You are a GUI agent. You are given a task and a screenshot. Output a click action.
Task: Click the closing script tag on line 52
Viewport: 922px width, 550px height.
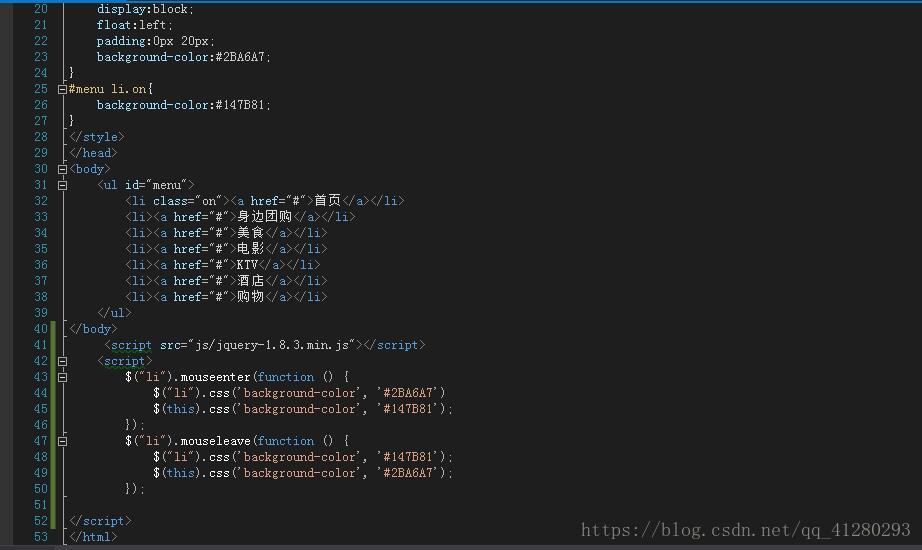[100, 521]
